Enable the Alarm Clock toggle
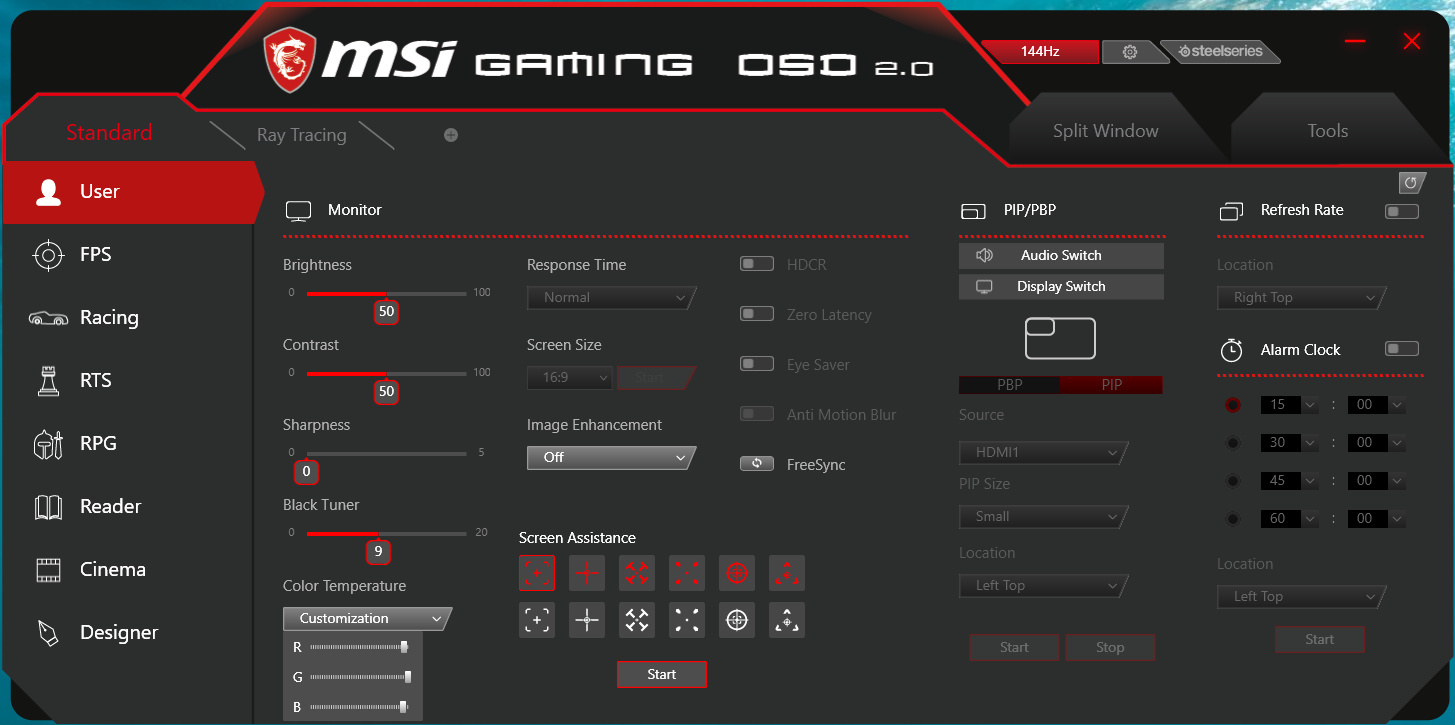Image resolution: width=1455 pixels, height=725 pixels. (1402, 349)
